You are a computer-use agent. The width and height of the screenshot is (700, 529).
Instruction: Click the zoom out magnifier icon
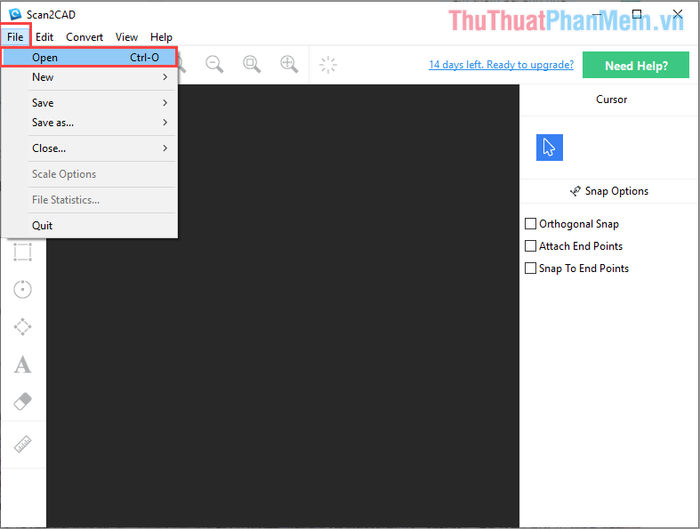click(215, 64)
